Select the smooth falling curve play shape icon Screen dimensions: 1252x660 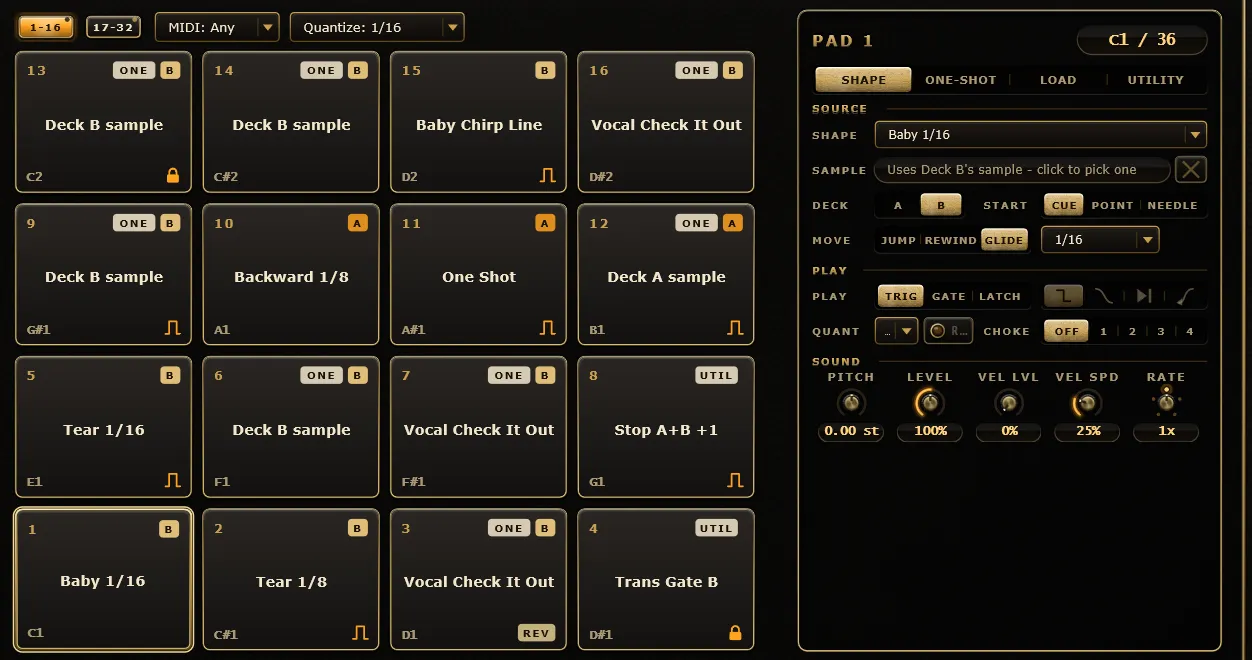[x=1103, y=296]
